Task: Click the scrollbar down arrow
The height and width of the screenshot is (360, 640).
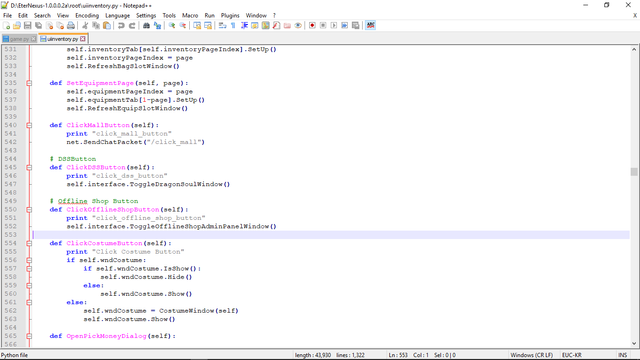Action: pyautogui.click(x=634, y=344)
